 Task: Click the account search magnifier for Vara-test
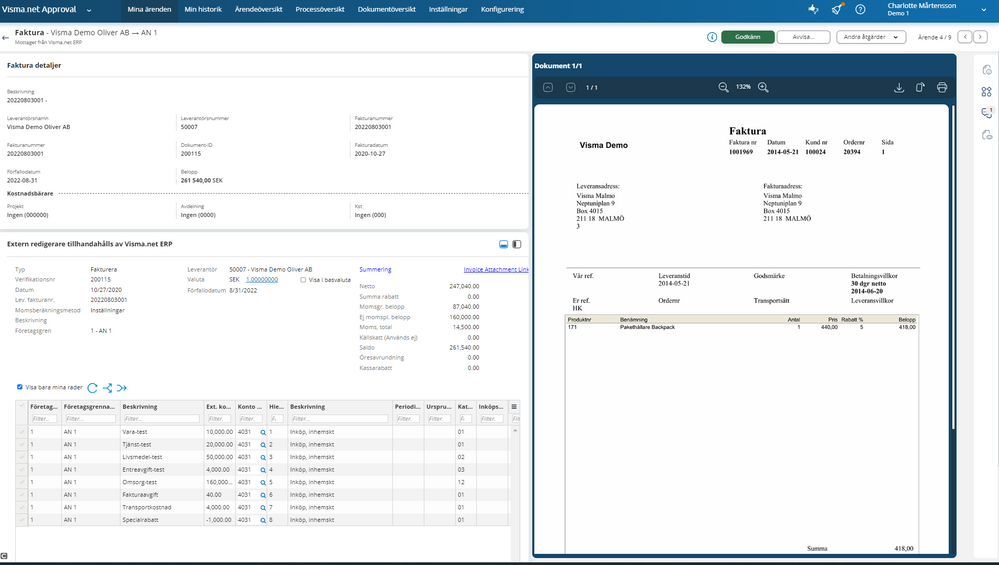pyautogui.click(x=264, y=431)
